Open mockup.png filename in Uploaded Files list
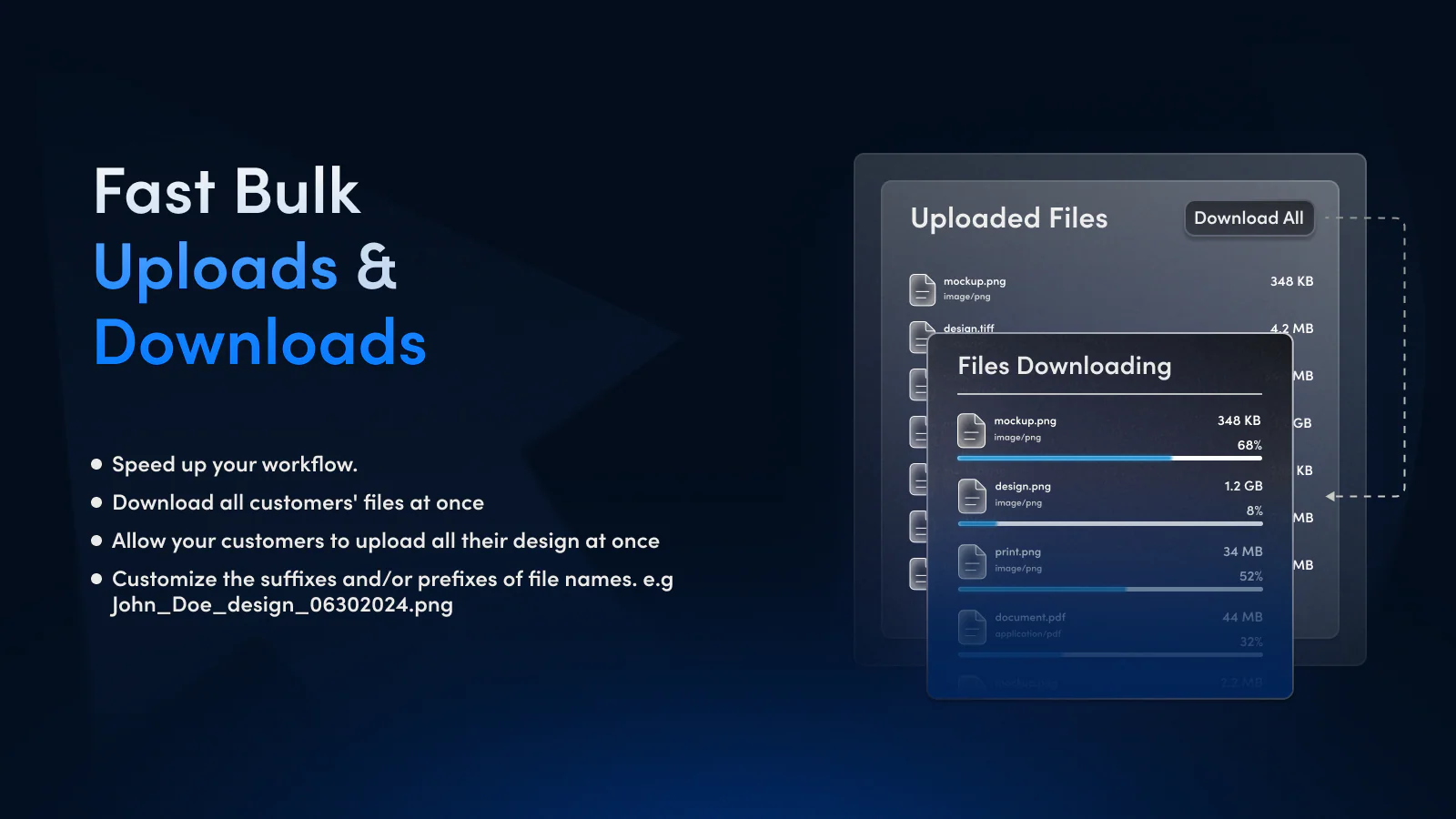Viewport: 1456px width, 819px height. [974, 281]
